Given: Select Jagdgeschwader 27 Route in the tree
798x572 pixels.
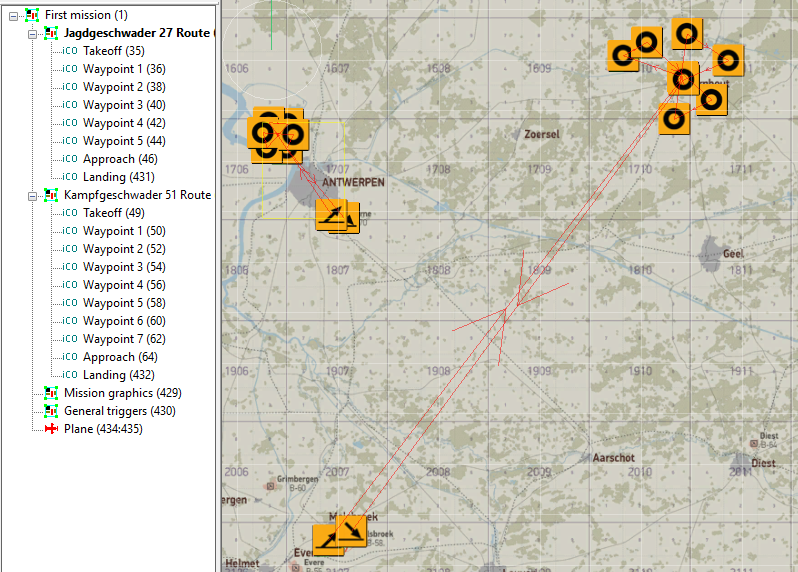Looking at the screenshot, I should (137, 33).
